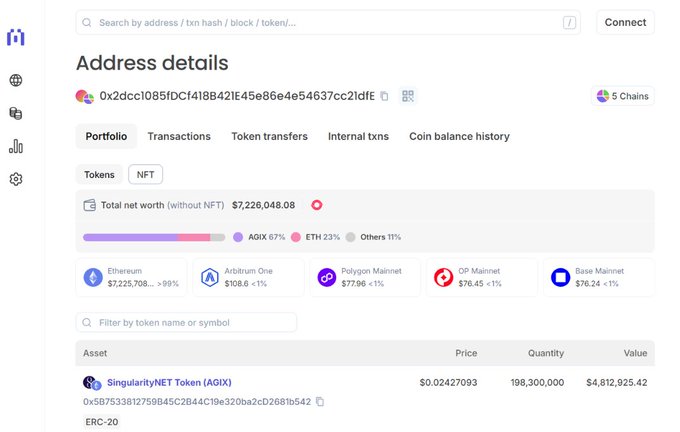Switch to the Transactions tab
This screenshot has width=680, height=432.
179,136
